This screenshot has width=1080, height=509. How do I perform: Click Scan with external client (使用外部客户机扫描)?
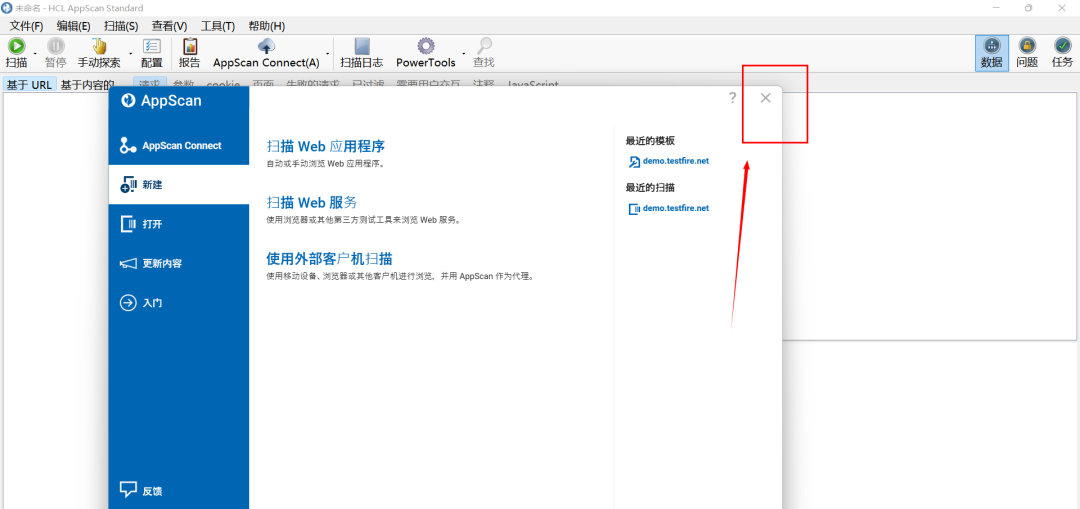coord(329,259)
